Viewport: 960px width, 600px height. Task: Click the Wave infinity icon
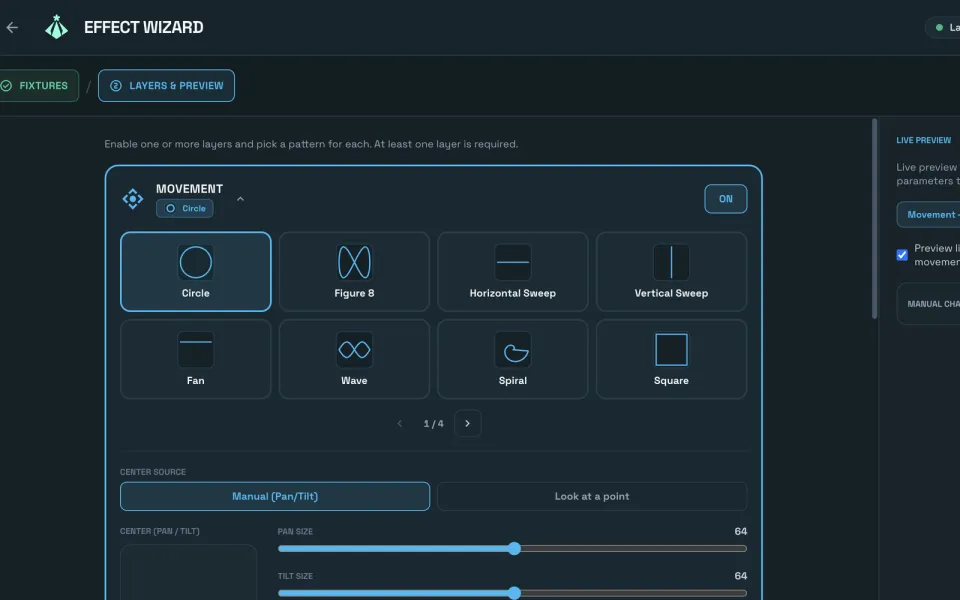(354, 350)
